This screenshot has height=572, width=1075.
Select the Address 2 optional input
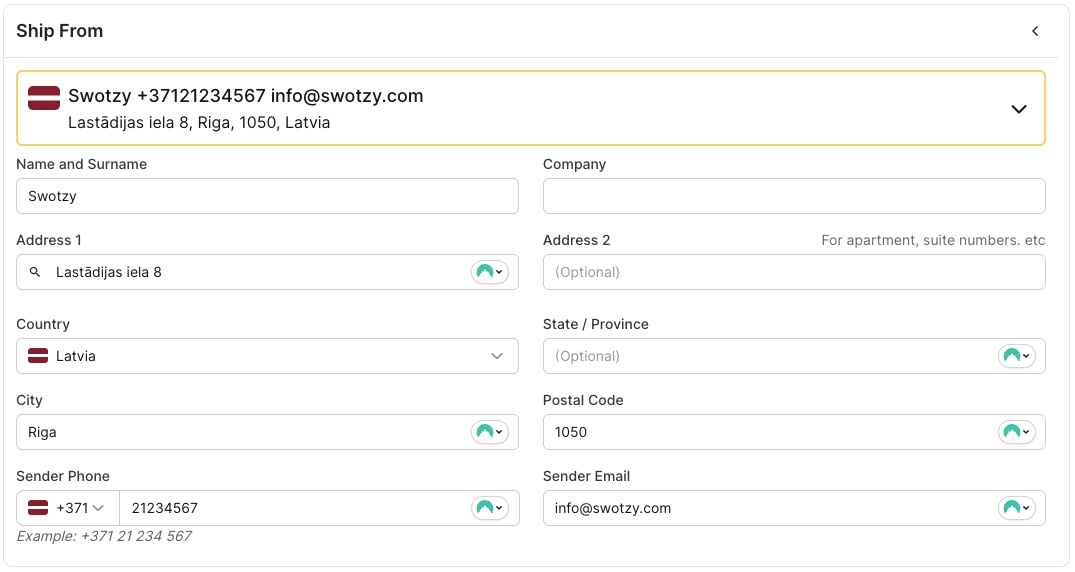tap(793, 272)
